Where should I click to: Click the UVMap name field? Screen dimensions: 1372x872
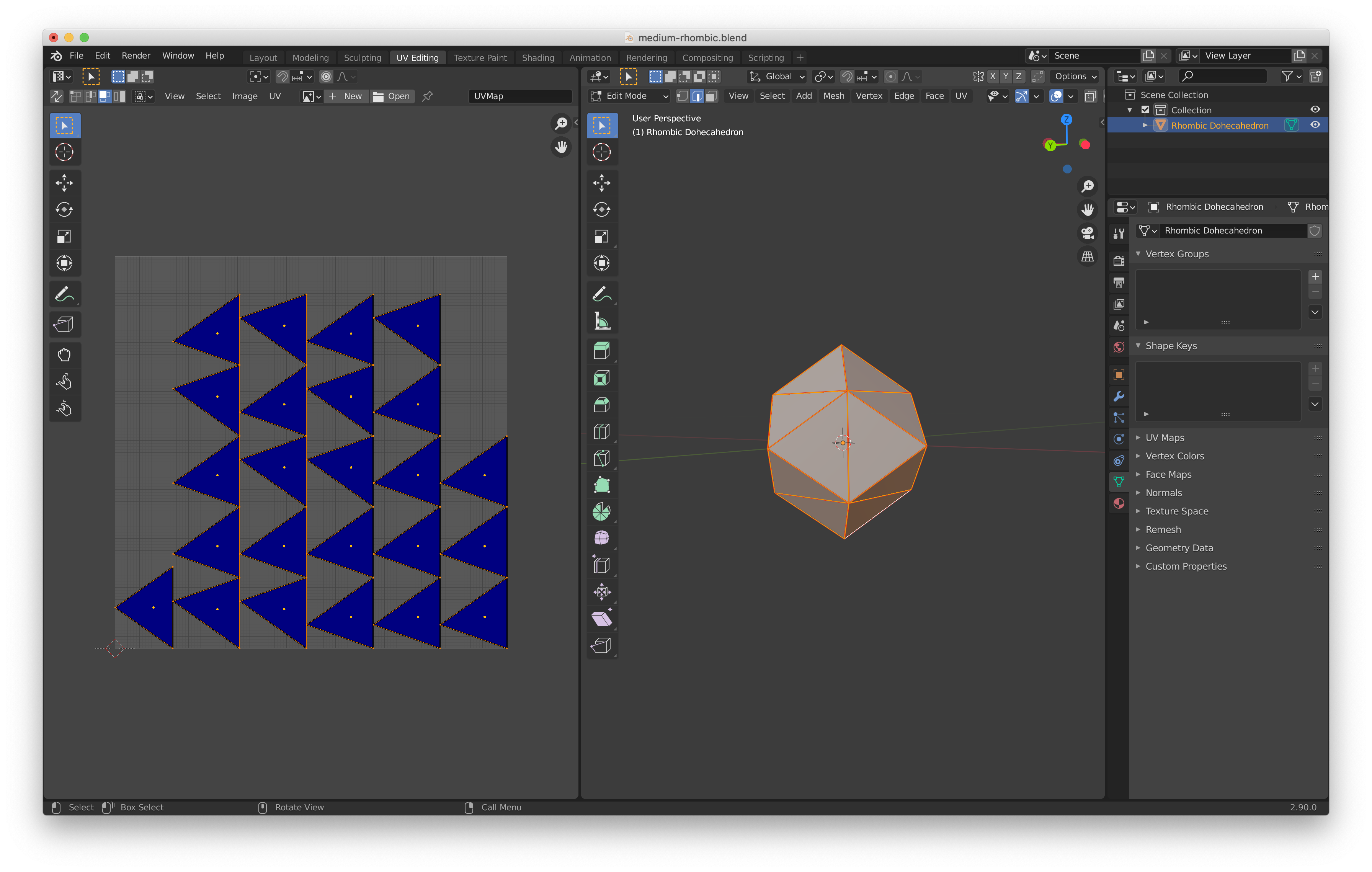click(x=519, y=96)
